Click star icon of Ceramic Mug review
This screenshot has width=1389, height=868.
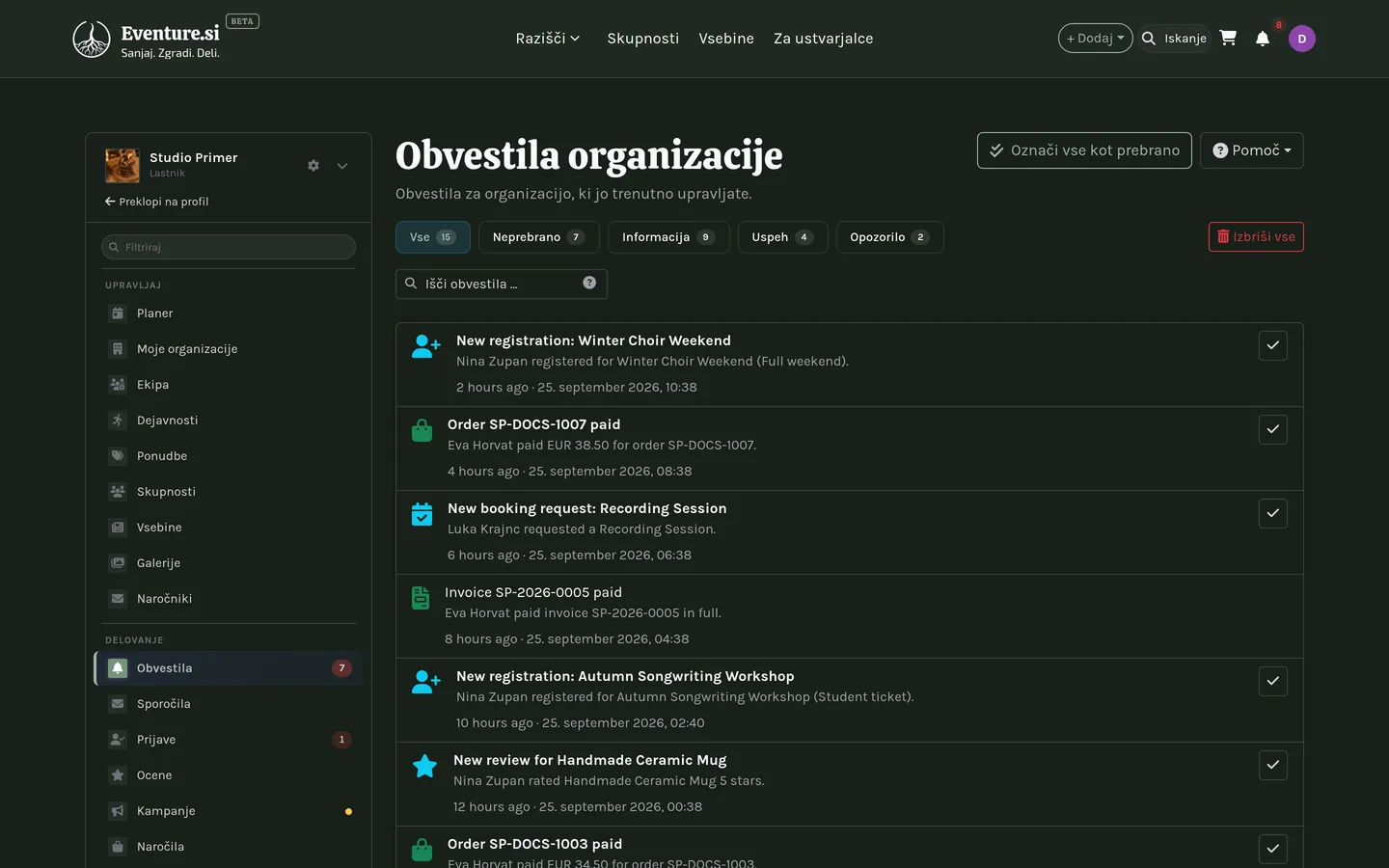click(424, 766)
